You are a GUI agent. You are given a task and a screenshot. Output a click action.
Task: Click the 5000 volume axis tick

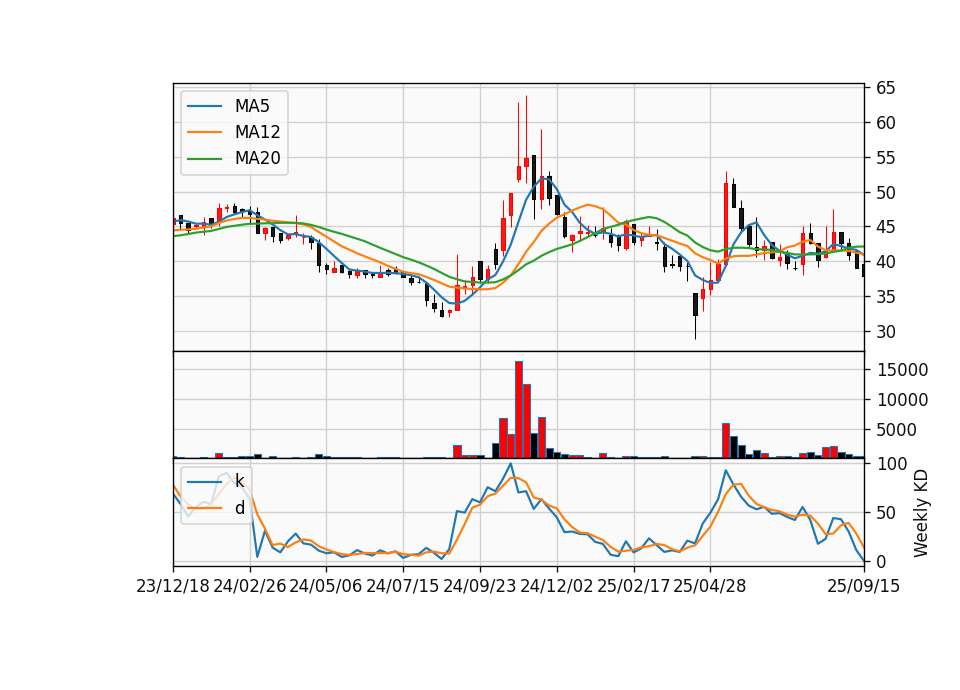click(x=896, y=430)
